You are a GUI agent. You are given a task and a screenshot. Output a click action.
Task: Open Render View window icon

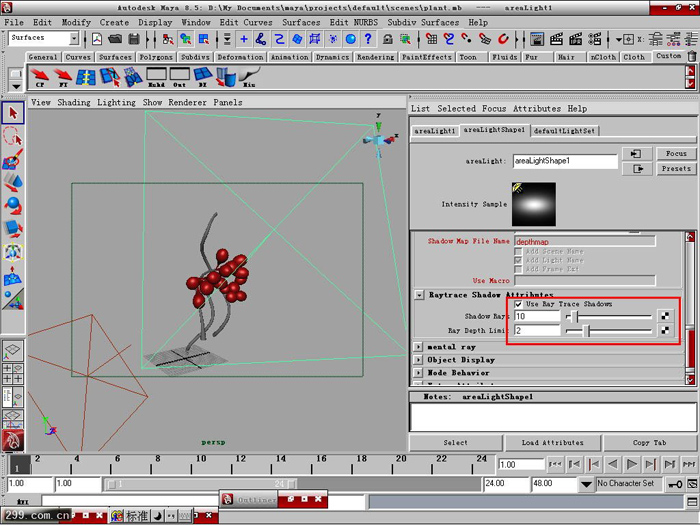[537, 39]
